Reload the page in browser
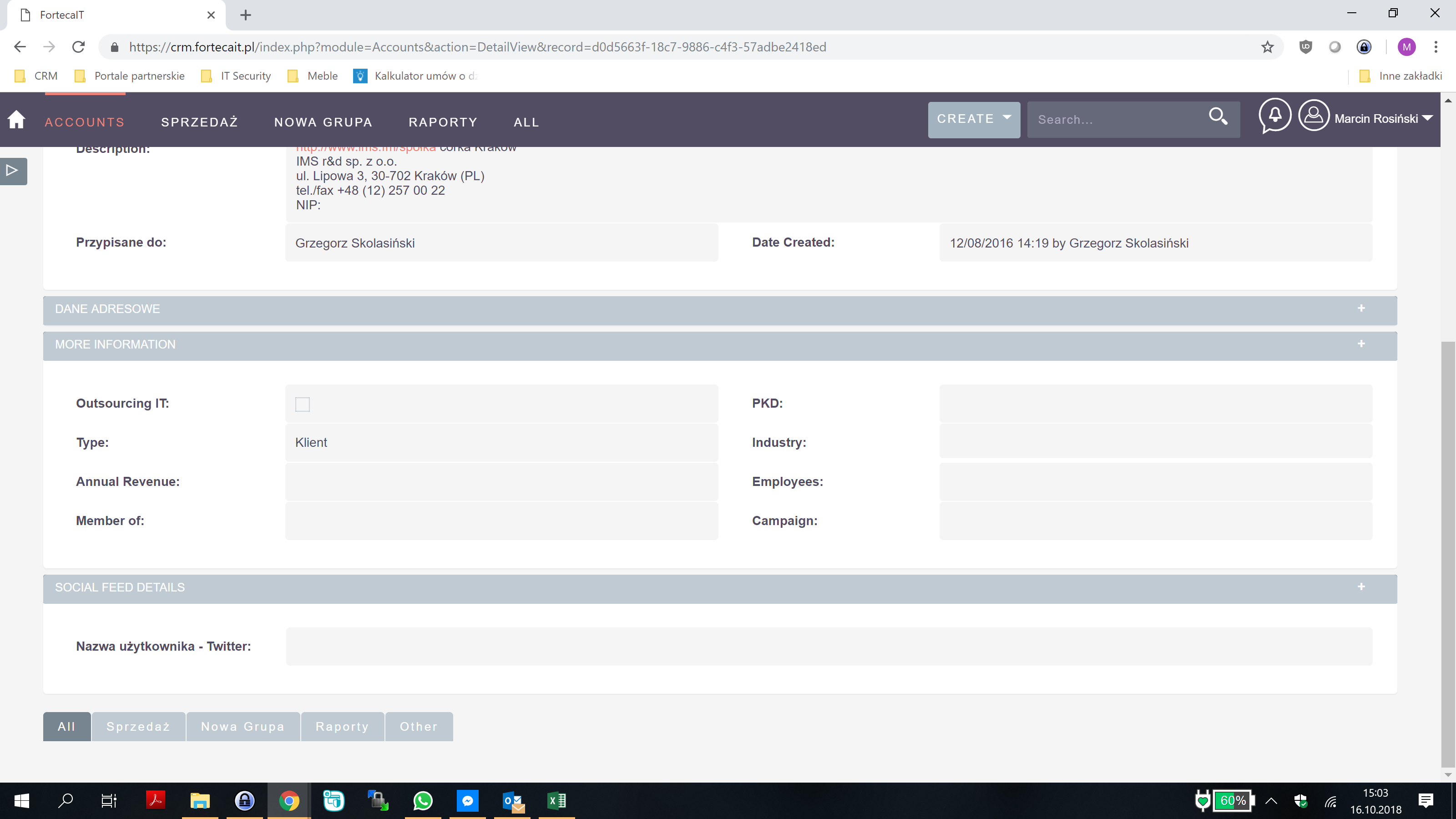The image size is (1456, 819). click(79, 47)
